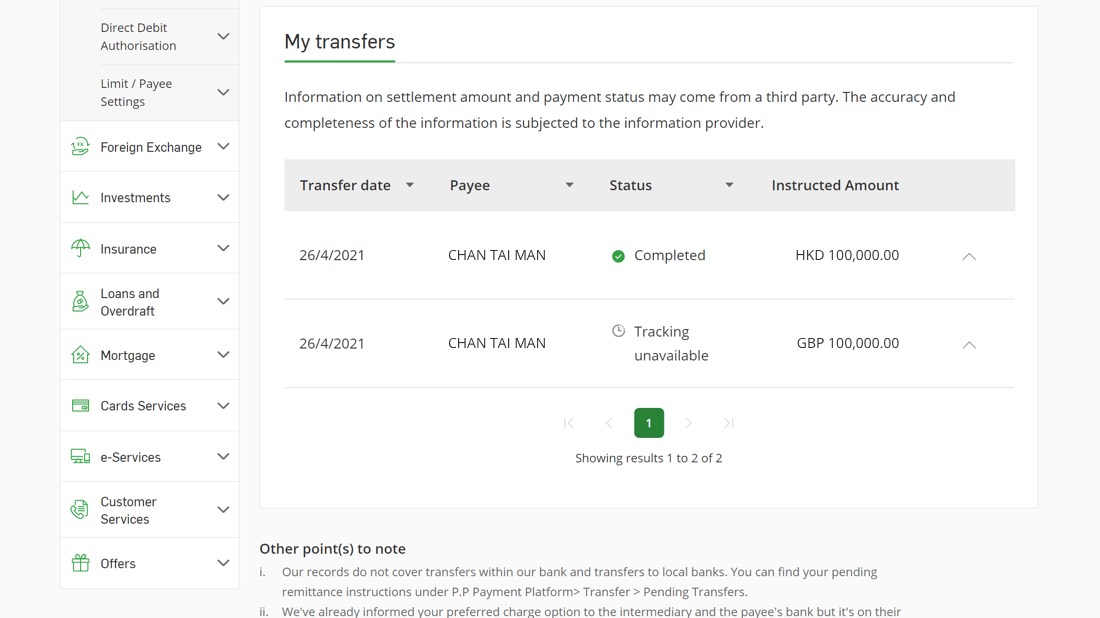Click the Mortgage house icon
The height and width of the screenshot is (618, 1100).
81,355
